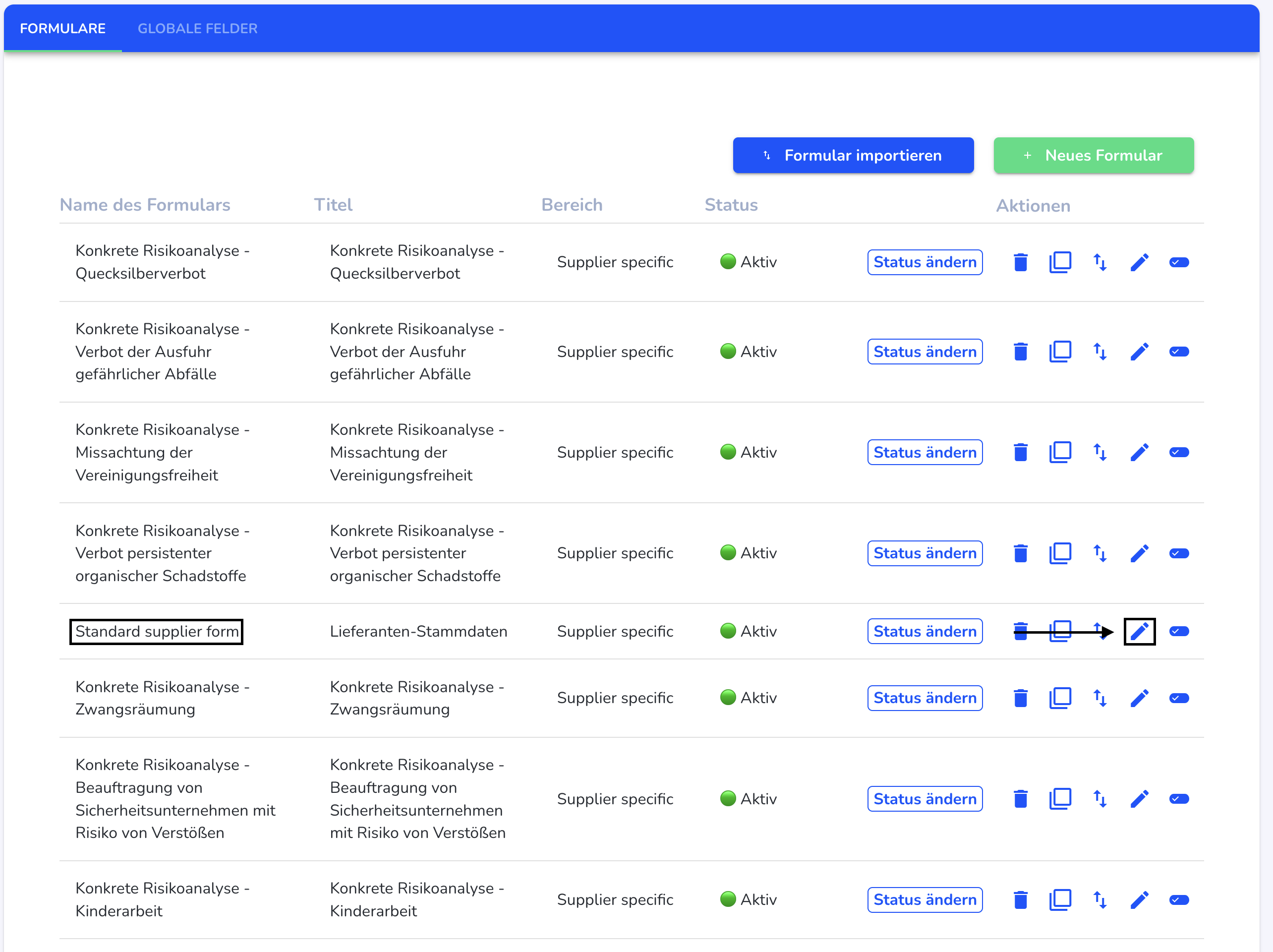This screenshot has width=1273, height=952.
Task: Duplicate the Kinderarbeit form with copy icon
Action: click(1060, 899)
